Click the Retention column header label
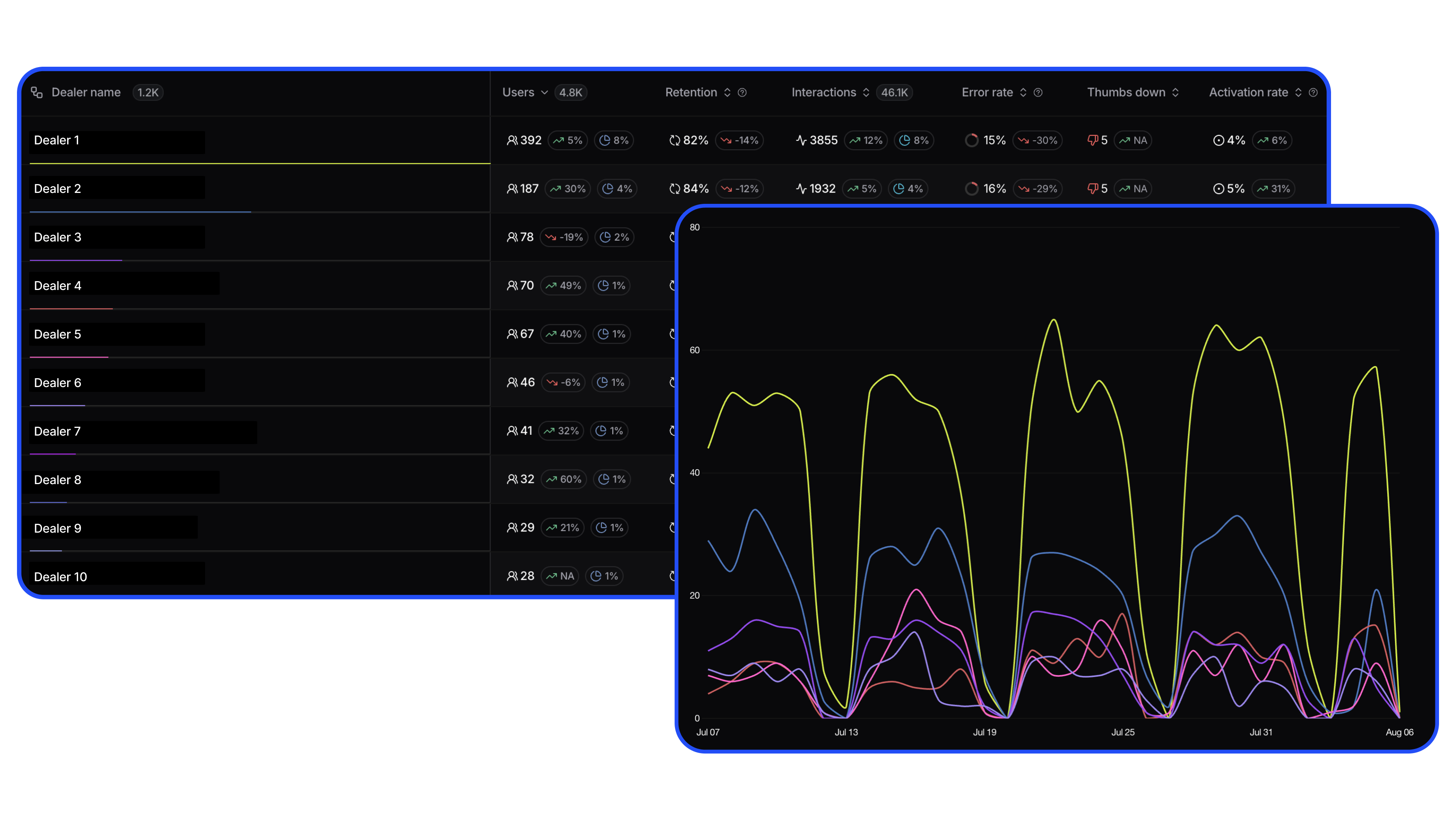The image size is (1456, 819). click(x=691, y=92)
